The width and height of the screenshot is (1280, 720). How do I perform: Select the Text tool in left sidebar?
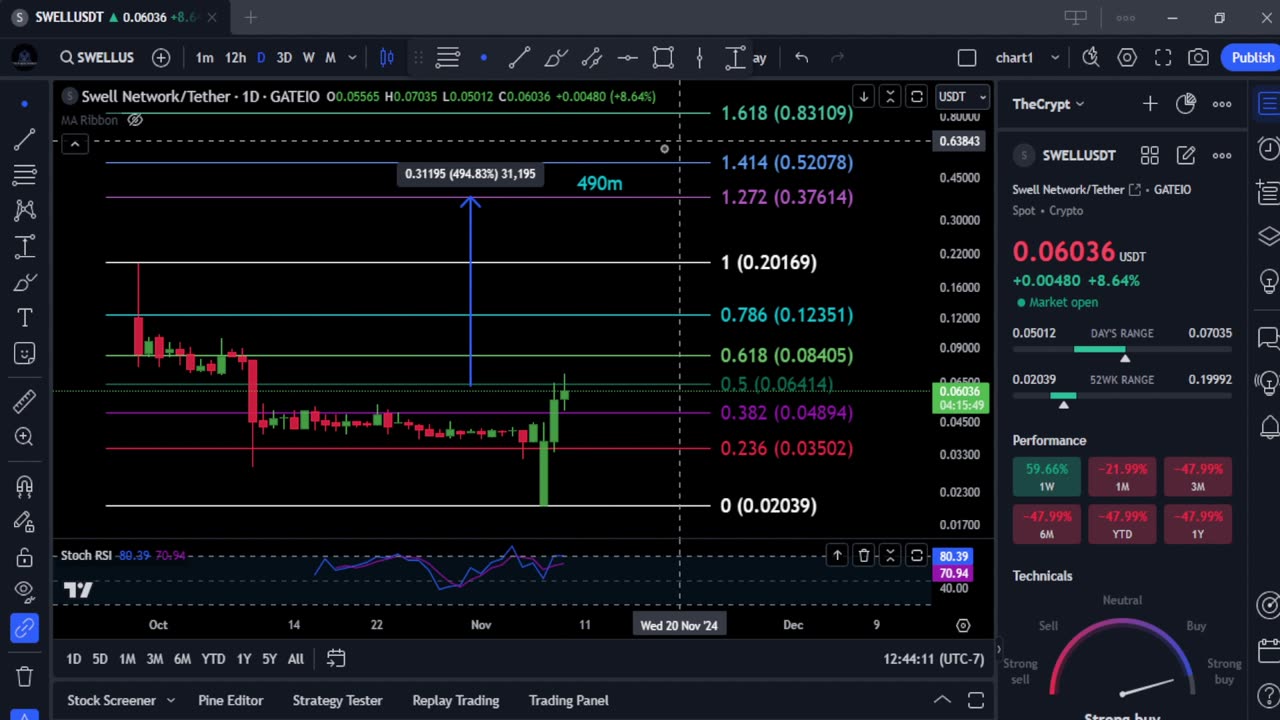point(25,318)
